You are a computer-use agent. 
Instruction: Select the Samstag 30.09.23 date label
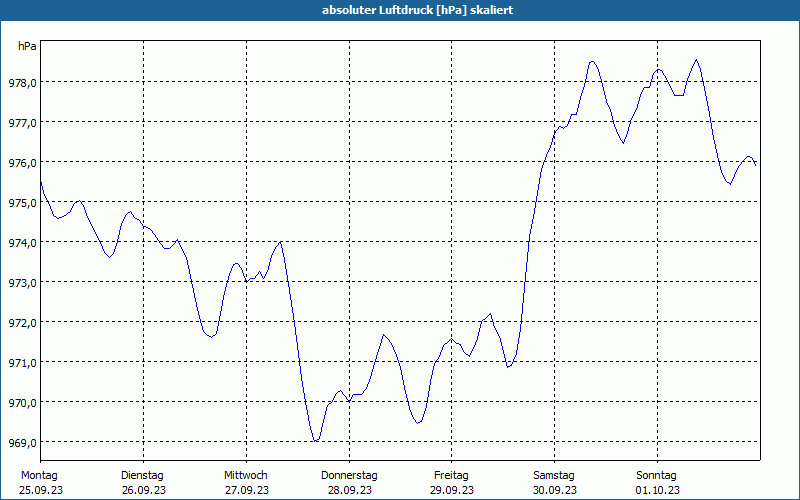pyautogui.click(x=555, y=483)
